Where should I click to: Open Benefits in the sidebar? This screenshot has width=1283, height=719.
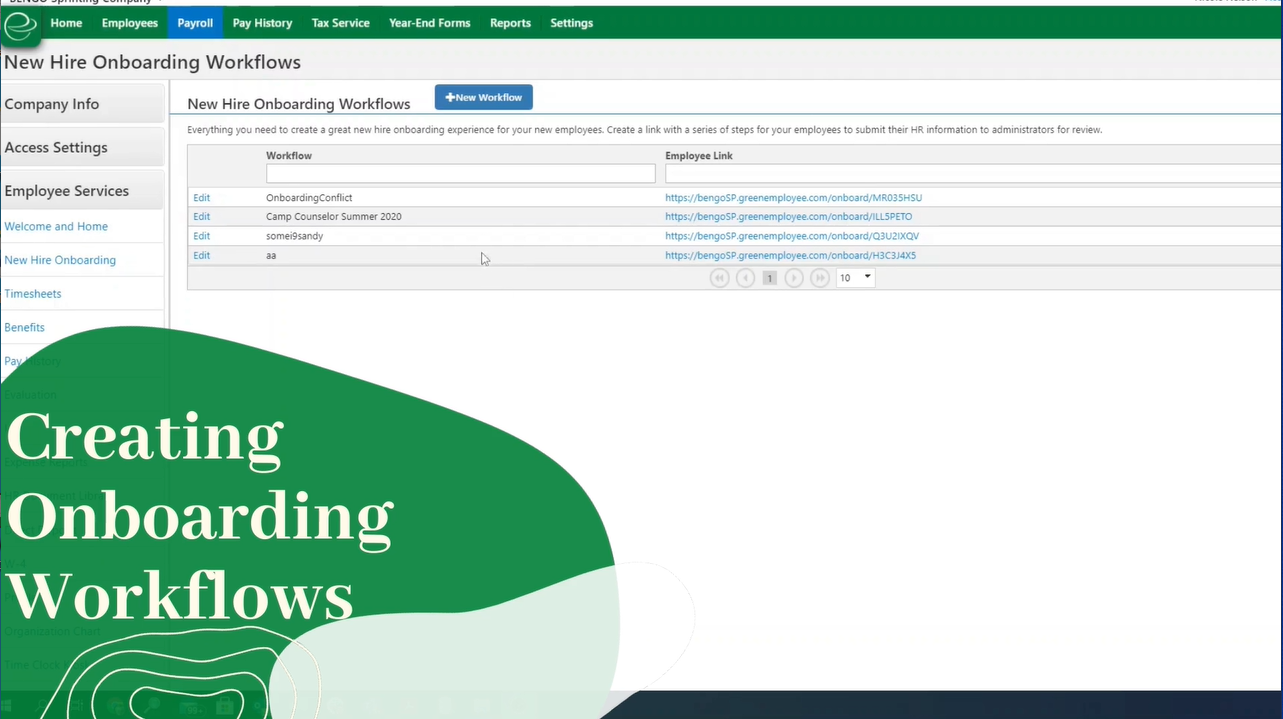(24, 327)
